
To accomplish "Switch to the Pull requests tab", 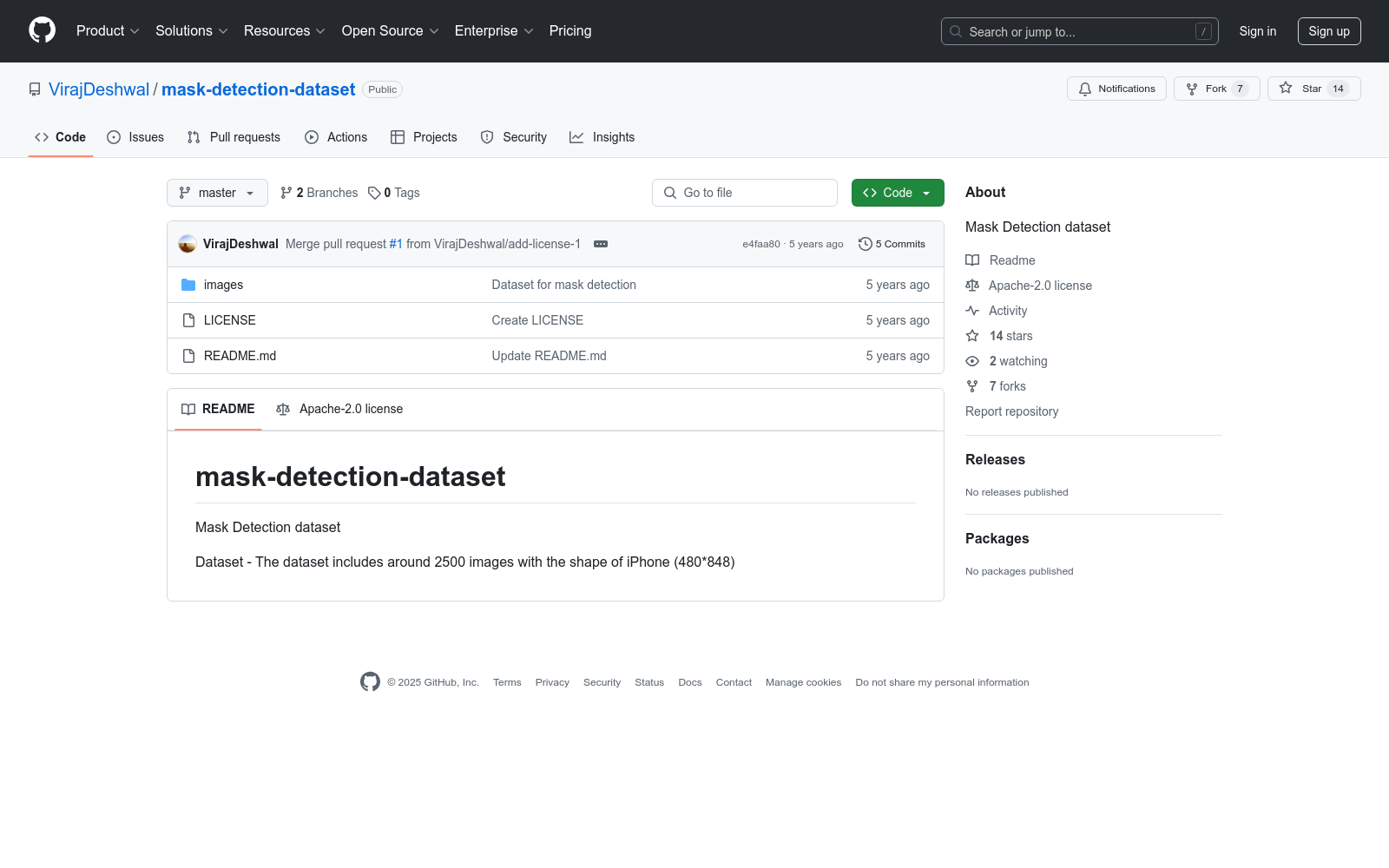I will click(x=234, y=137).
